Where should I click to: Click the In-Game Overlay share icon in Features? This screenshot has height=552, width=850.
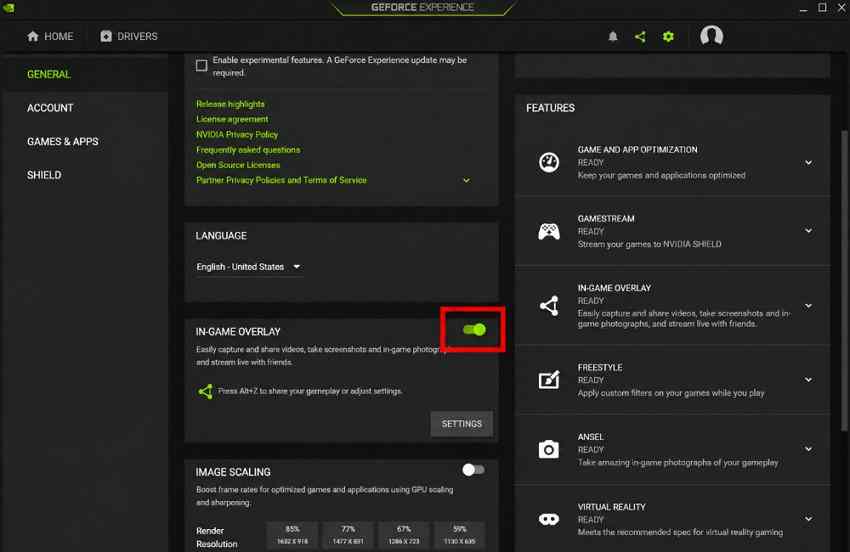pos(549,306)
